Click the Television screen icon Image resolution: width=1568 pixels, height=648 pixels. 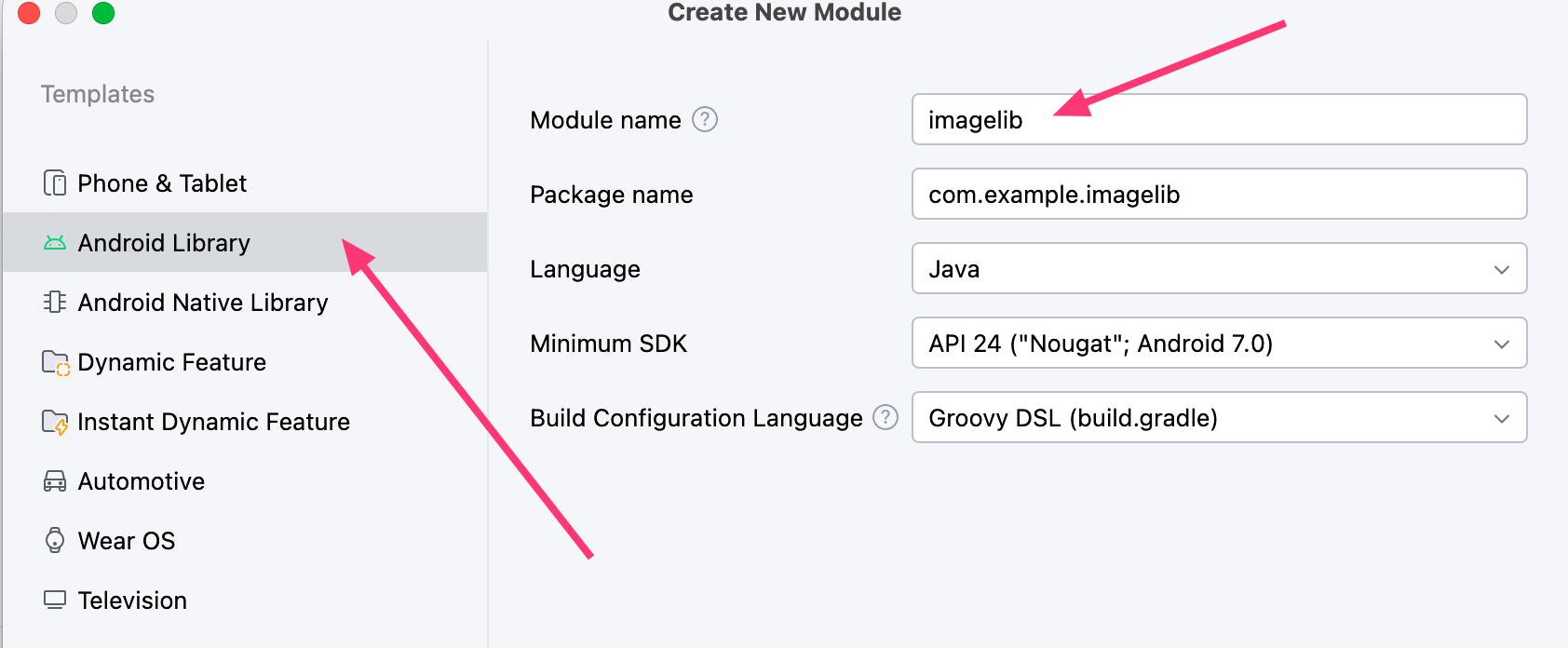[55, 601]
